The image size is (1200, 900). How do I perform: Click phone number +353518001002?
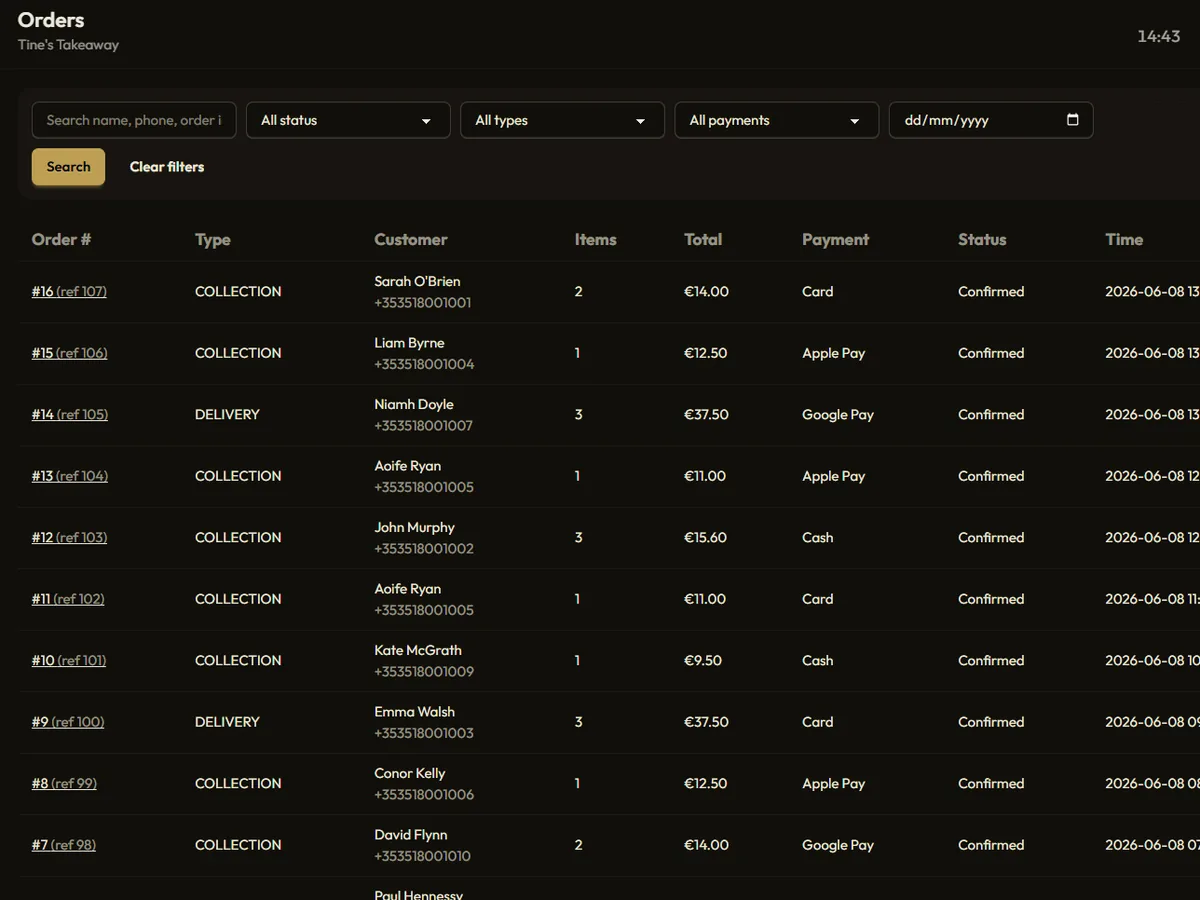(424, 549)
